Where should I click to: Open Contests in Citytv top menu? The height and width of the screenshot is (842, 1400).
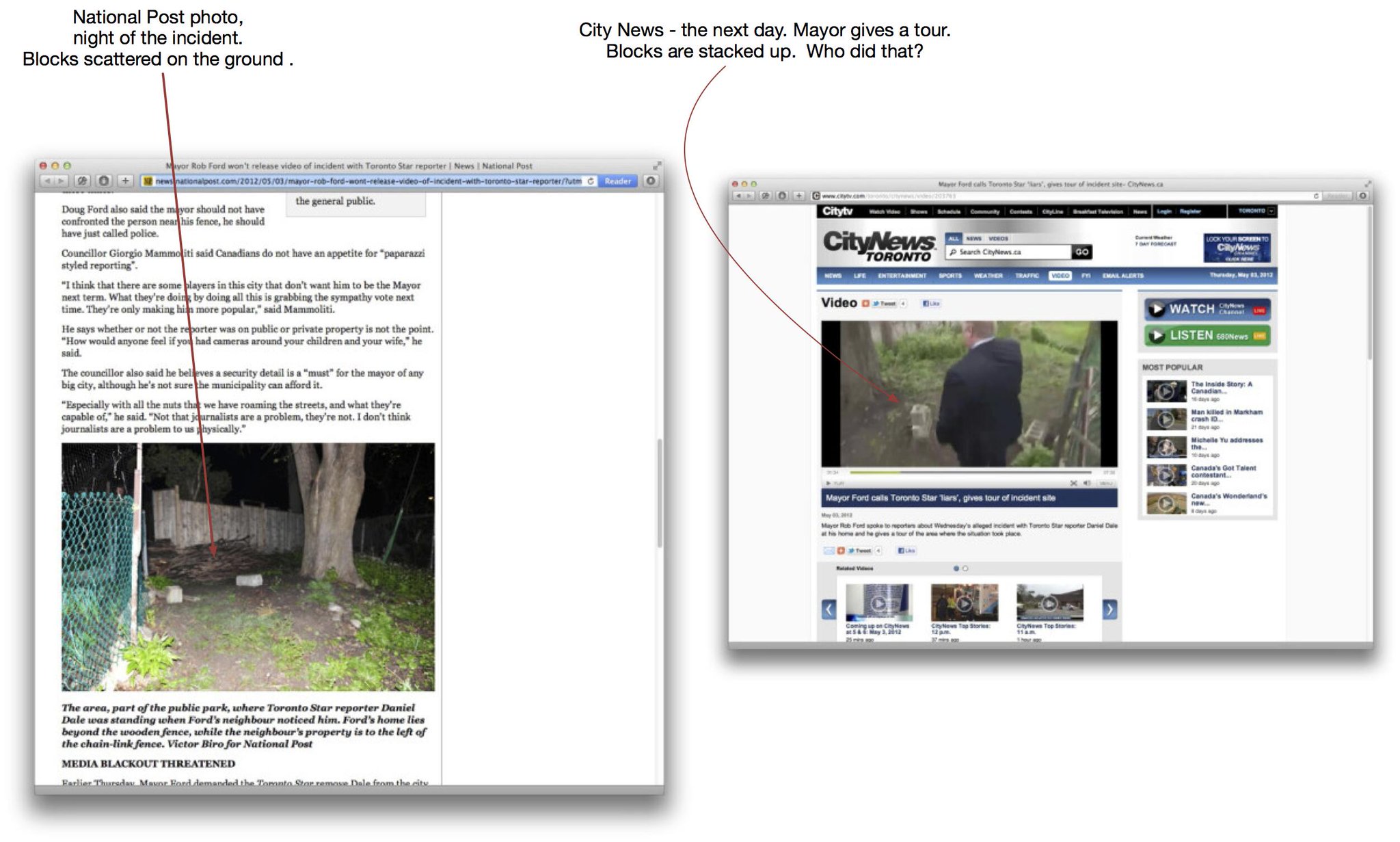(x=1021, y=212)
